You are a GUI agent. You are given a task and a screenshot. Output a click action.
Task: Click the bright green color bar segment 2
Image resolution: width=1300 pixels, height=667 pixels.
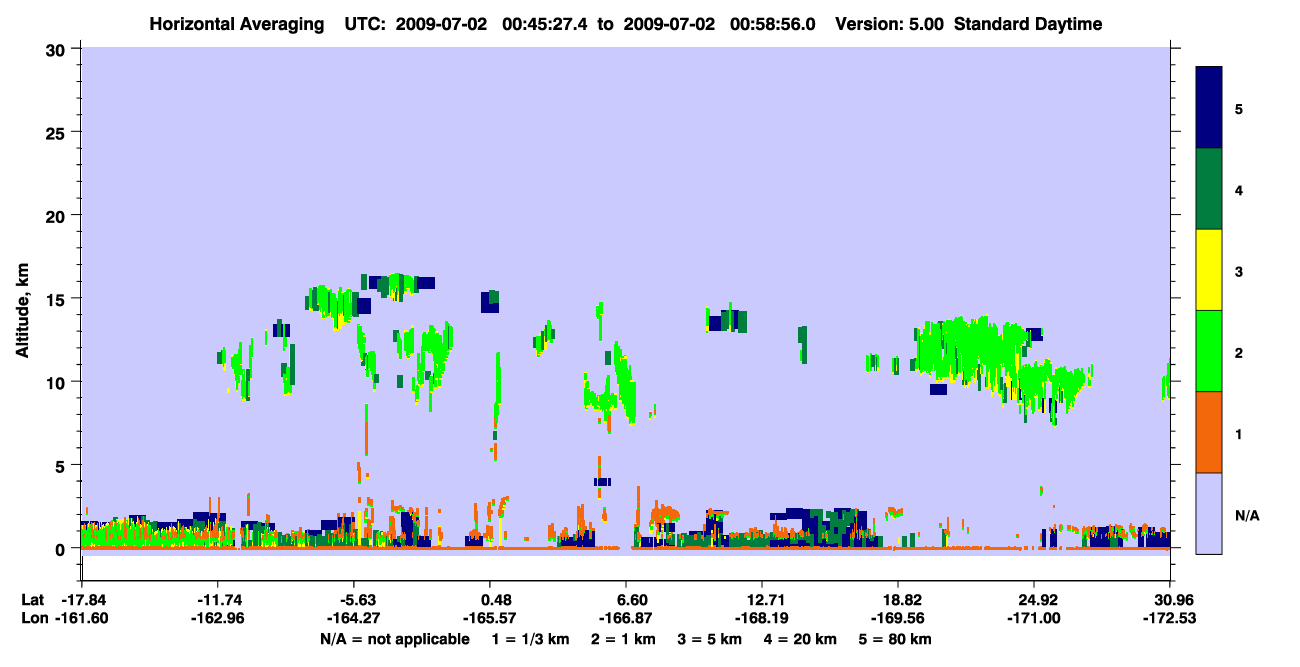click(1209, 351)
